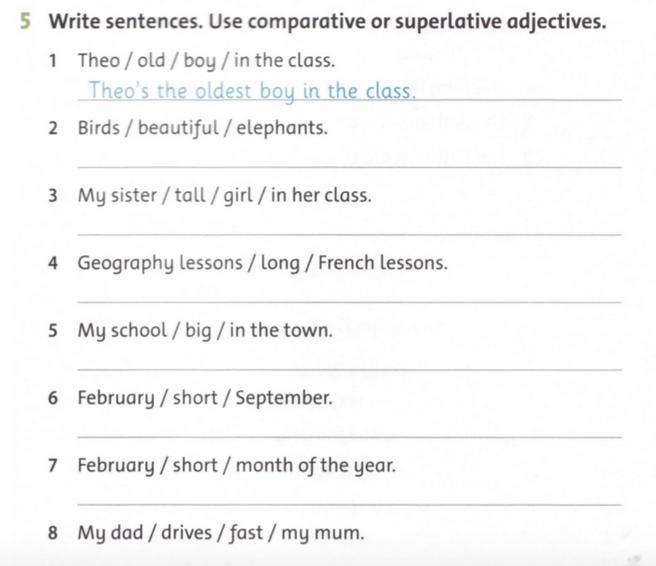Click the 'Geography lessons / long' prompt
Image resolution: width=656 pixels, height=566 pixels.
tap(262, 263)
